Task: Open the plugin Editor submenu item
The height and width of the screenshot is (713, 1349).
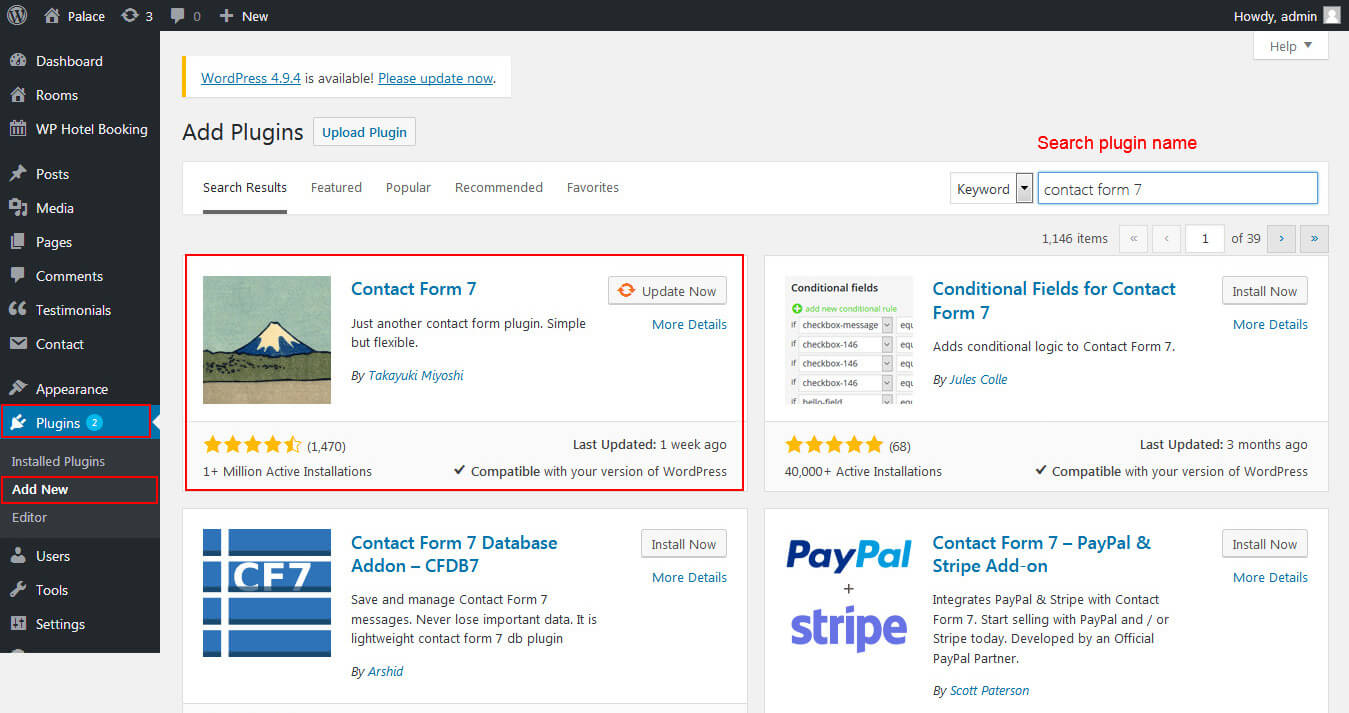Action: click(29, 517)
